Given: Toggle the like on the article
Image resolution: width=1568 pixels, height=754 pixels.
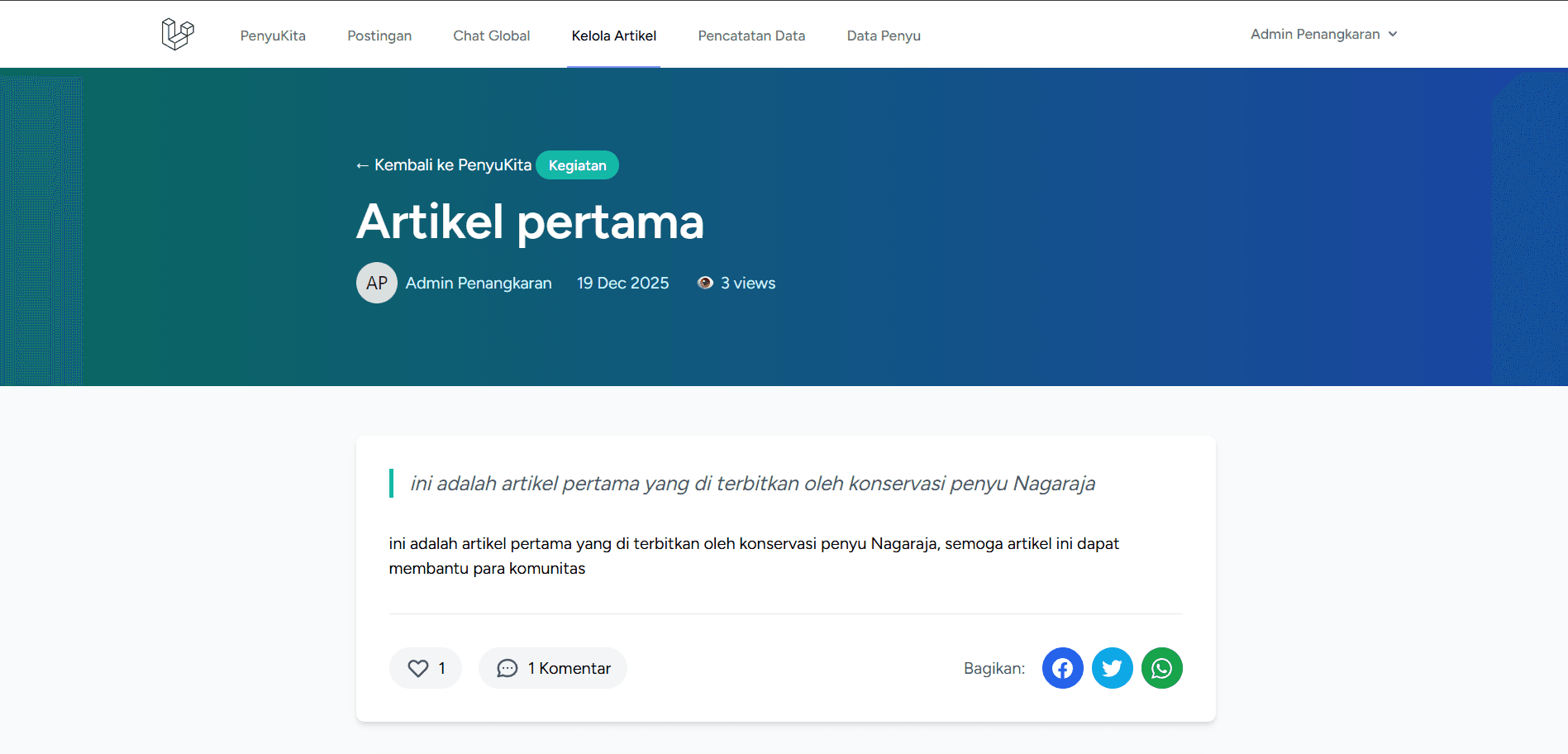Looking at the screenshot, I should 425,668.
